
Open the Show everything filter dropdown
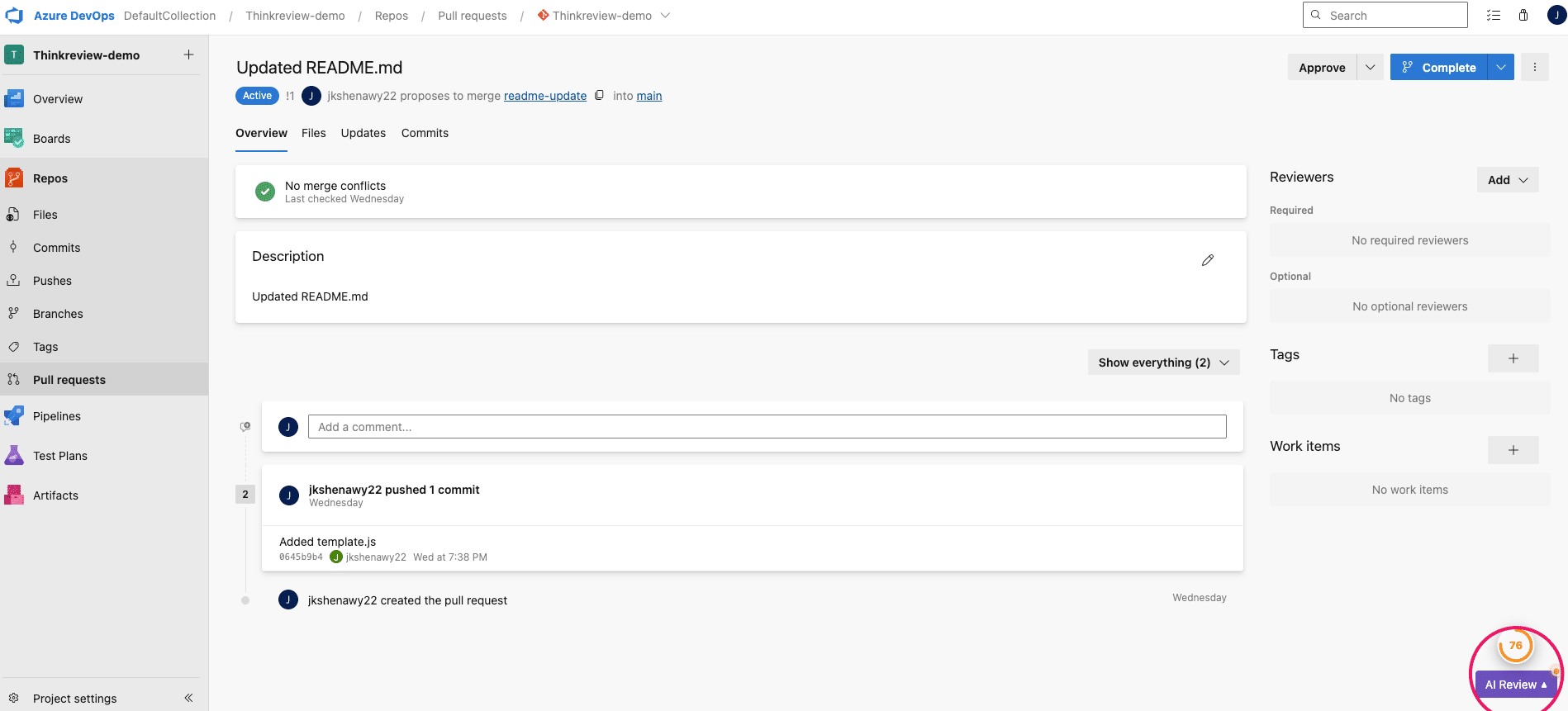[x=1163, y=363]
